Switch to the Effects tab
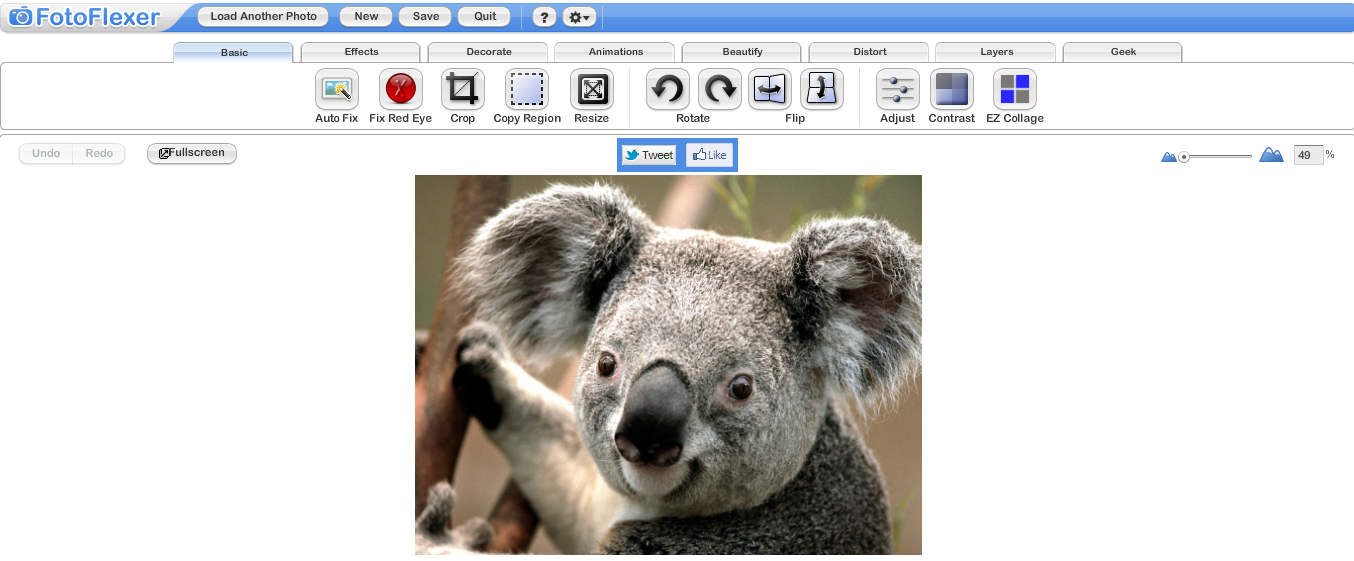The image size is (1354, 561). [361, 52]
